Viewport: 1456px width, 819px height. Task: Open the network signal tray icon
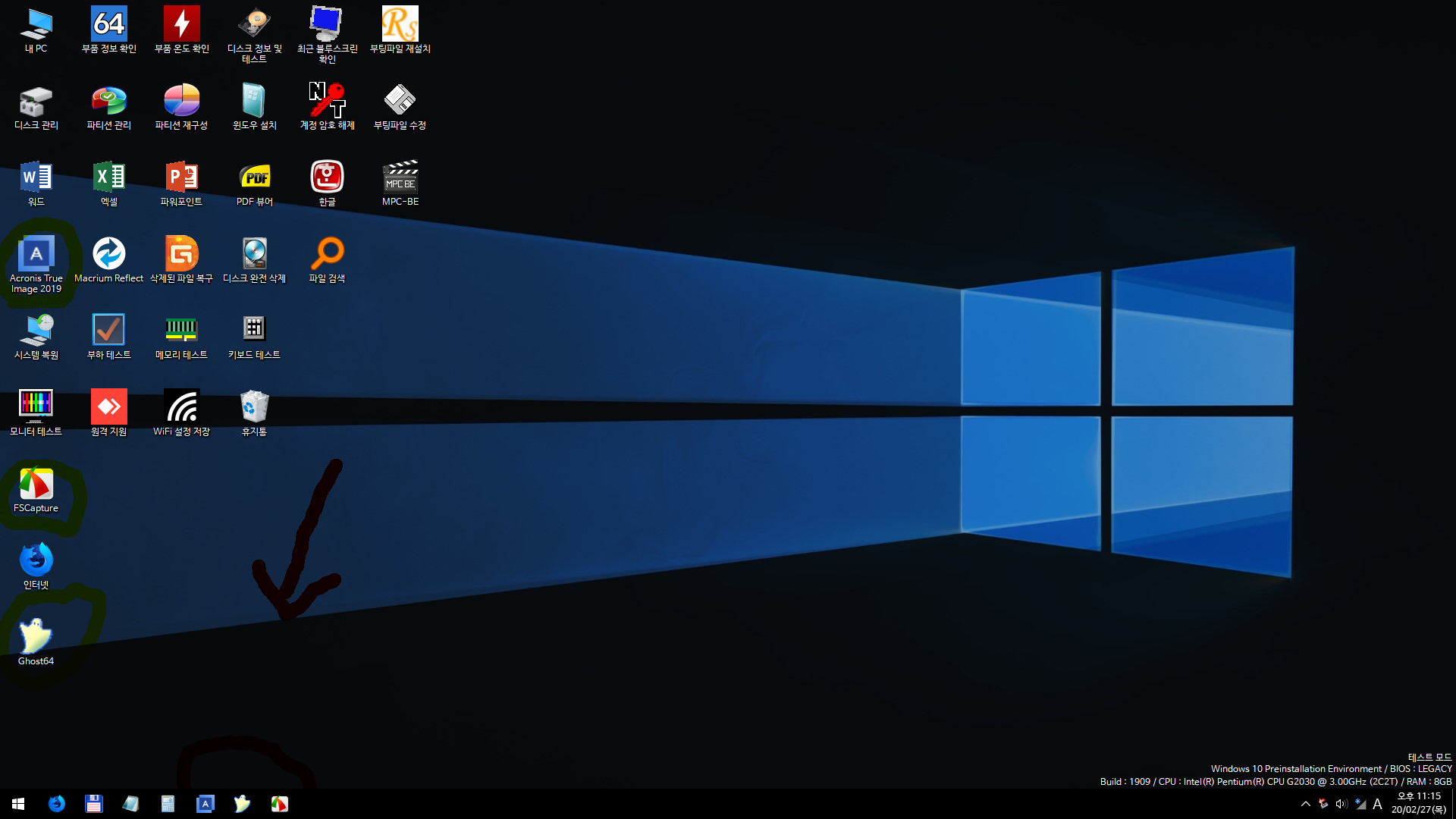(1360, 804)
